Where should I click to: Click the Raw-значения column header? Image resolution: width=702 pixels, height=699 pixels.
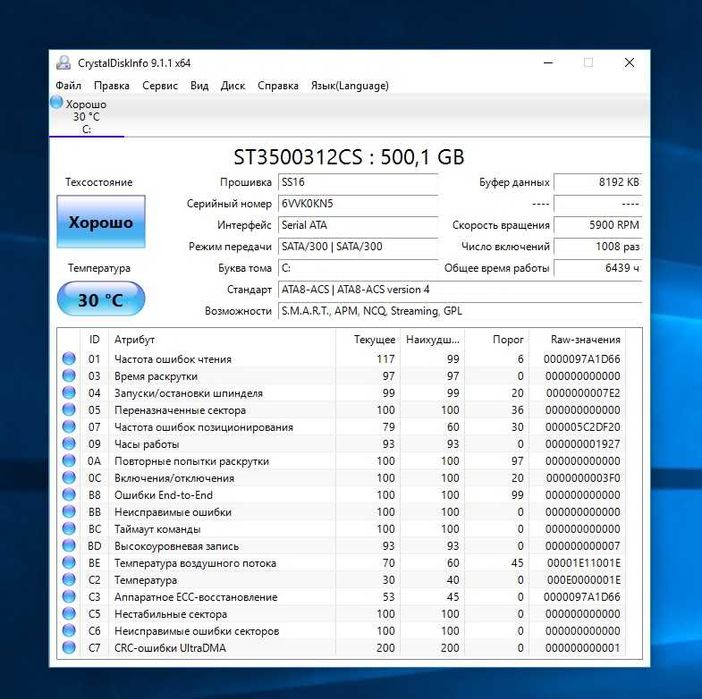pyautogui.click(x=578, y=339)
